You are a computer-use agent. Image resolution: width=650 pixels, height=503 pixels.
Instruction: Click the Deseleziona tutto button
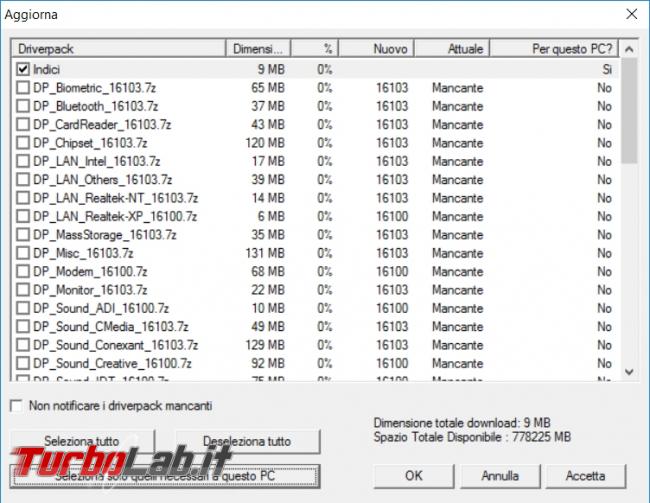point(247,441)
